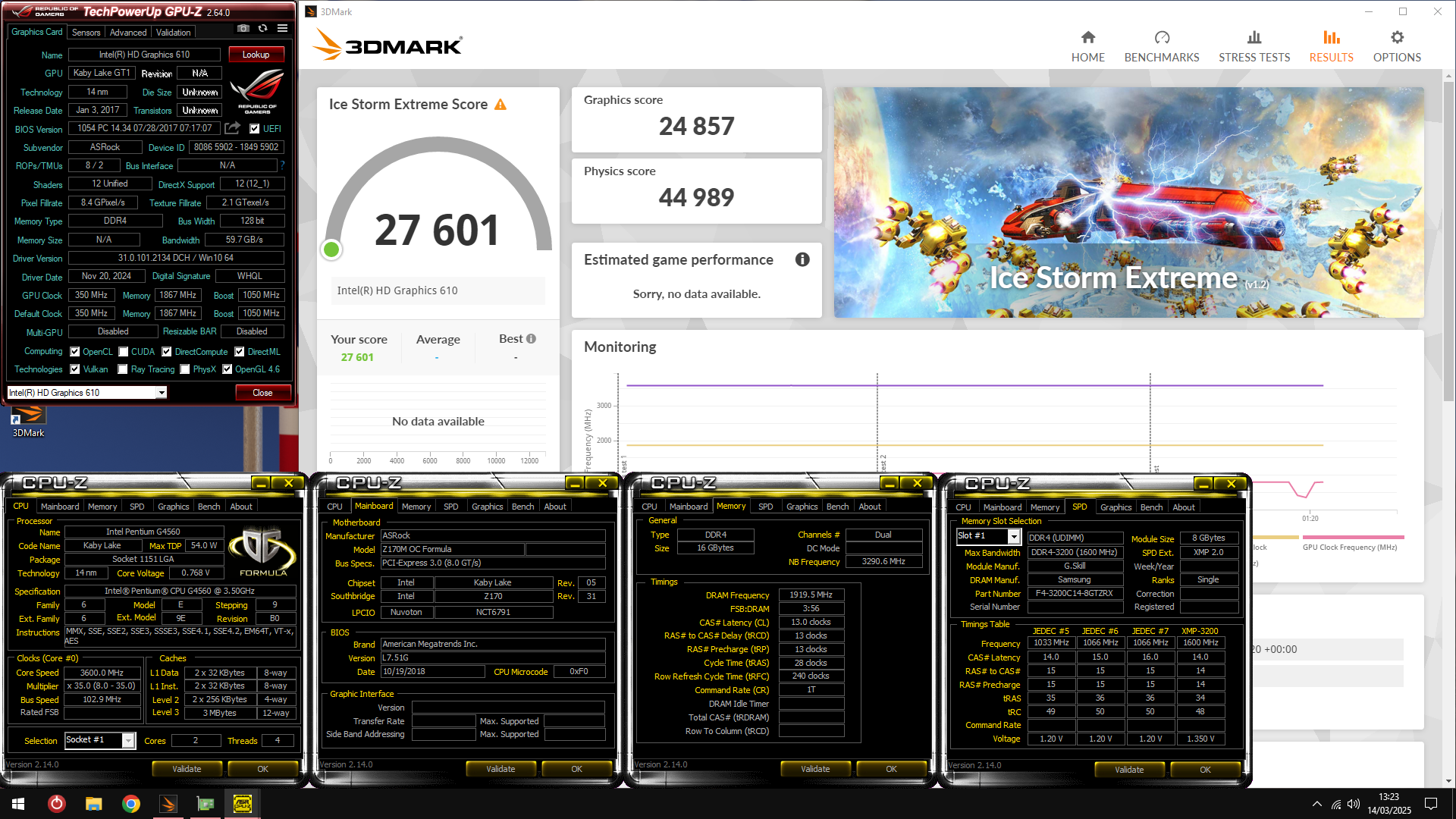Click the info icon beside Estimated game performance
This screenshot has height=819, width=1456.
tap(802, 259)
